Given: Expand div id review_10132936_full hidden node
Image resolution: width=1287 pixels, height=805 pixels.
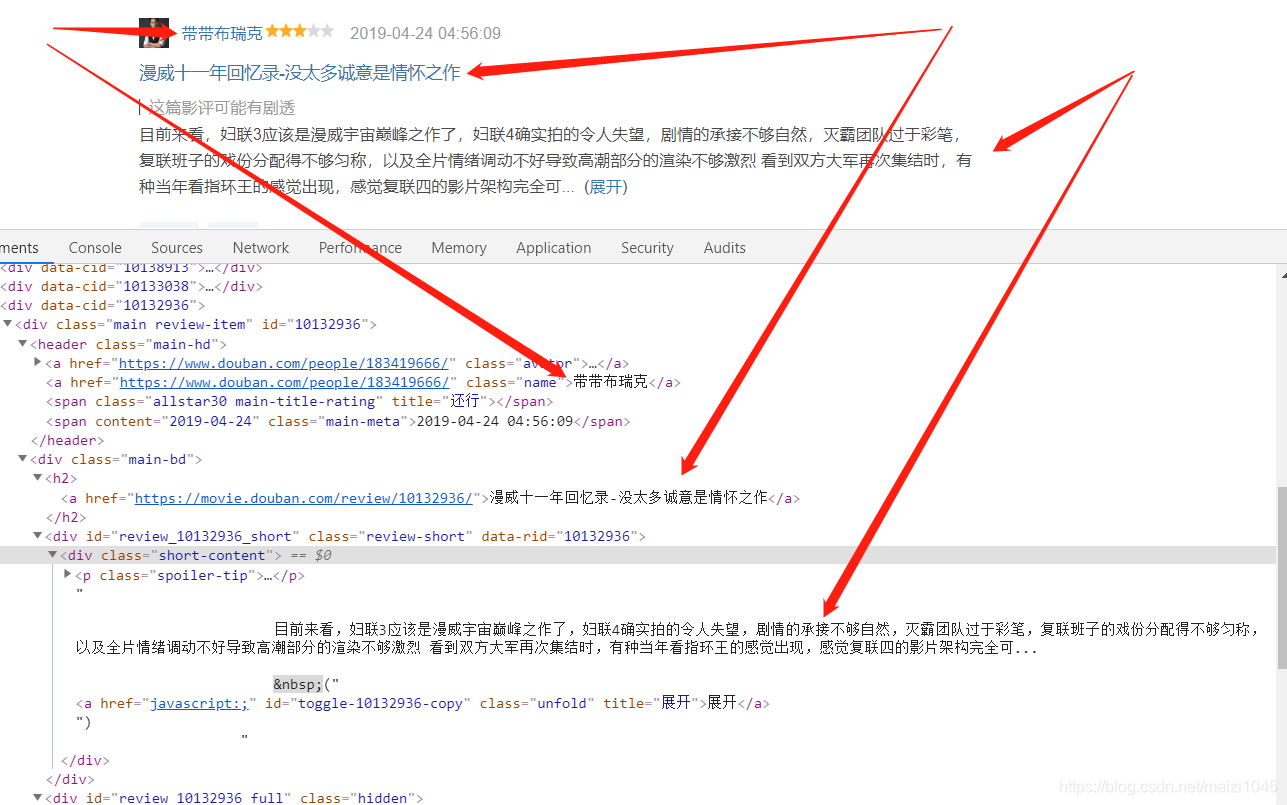Looking at the screenshot, I should click(38, 798).
